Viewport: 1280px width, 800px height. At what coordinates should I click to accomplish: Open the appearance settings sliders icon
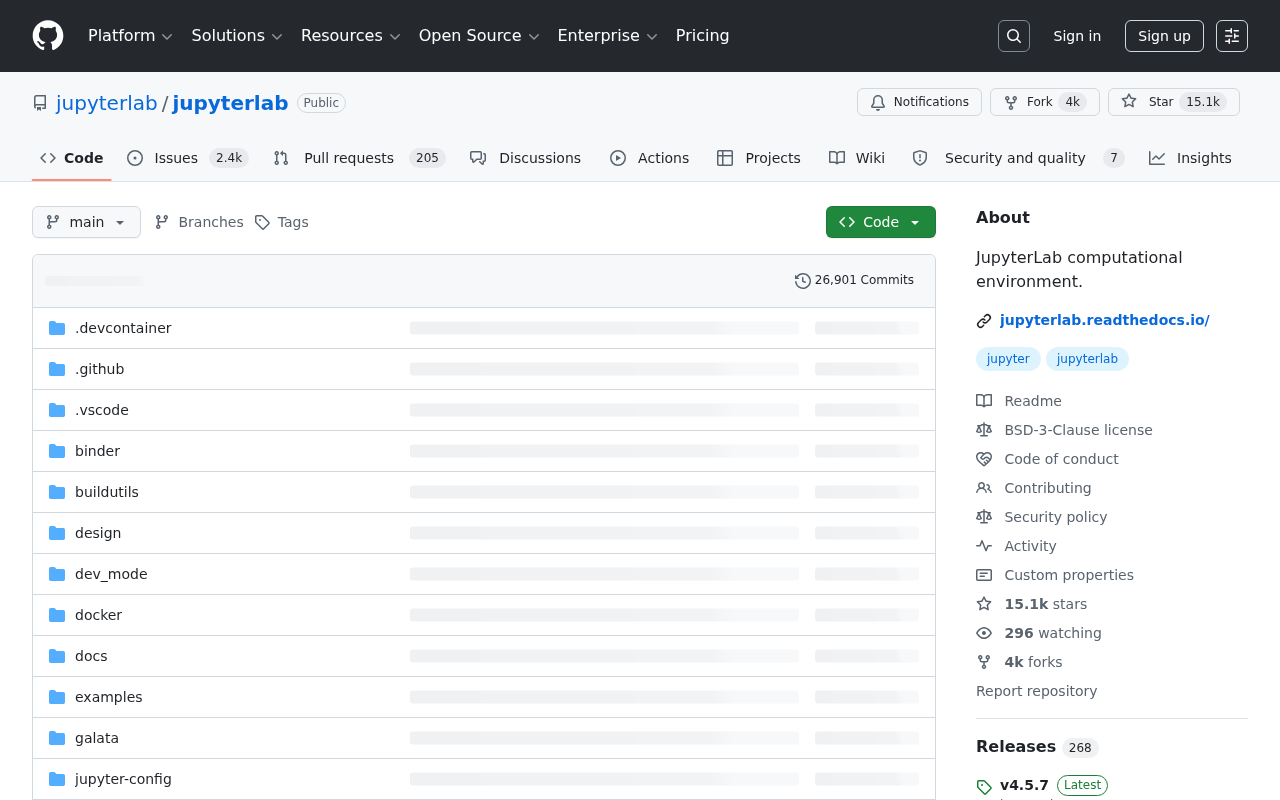[1232, 36]
